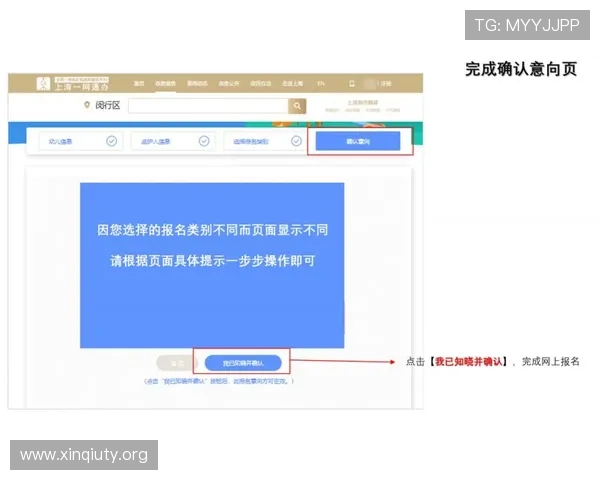Click the faded title text right of search

coord(362,103)
